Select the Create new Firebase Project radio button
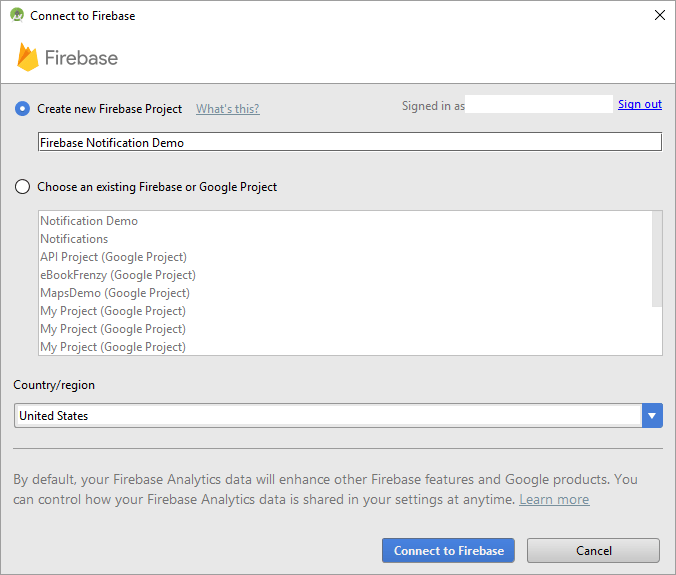Viewport: 676px width, 575px height. tap(23, 109)
